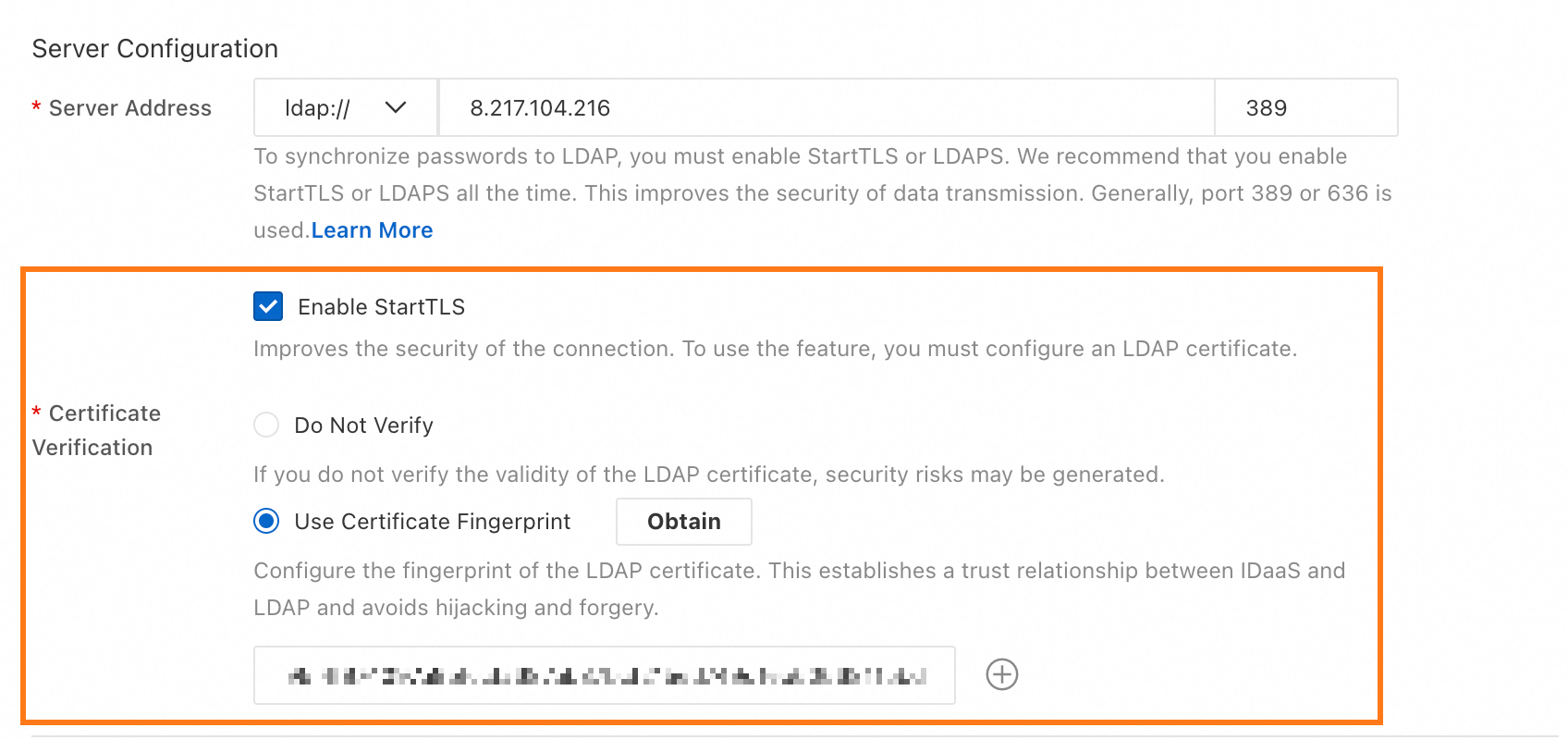Image resolution: width=1568 pixels, height=740 pixels.
Task: Select the Do Not Verify radio button
Action: [x=266, y=425]
